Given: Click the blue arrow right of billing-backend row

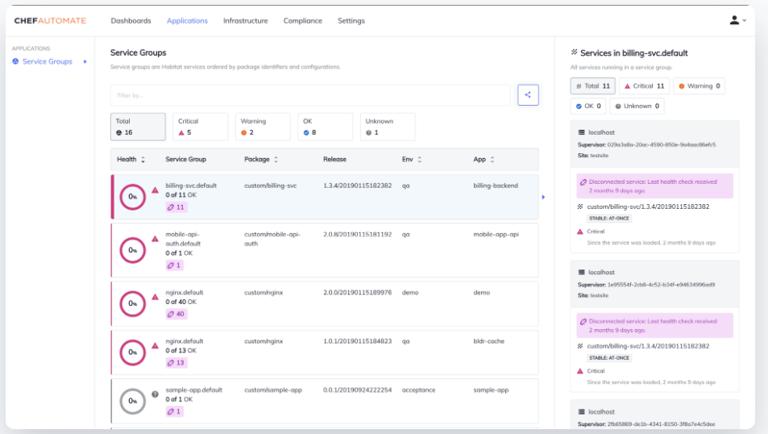Looking at the screenshot, I should coord(543,197).
